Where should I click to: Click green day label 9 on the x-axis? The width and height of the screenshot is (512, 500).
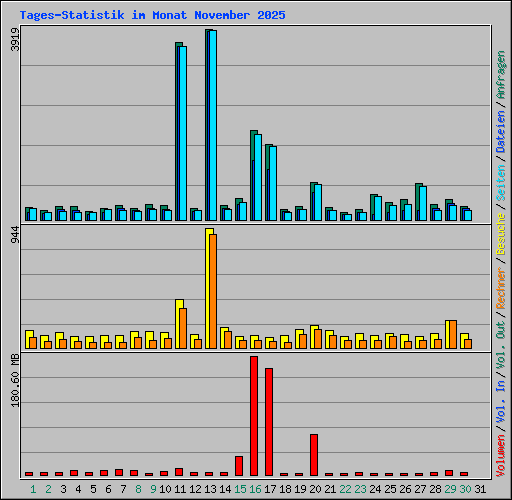tap(153, 489)
